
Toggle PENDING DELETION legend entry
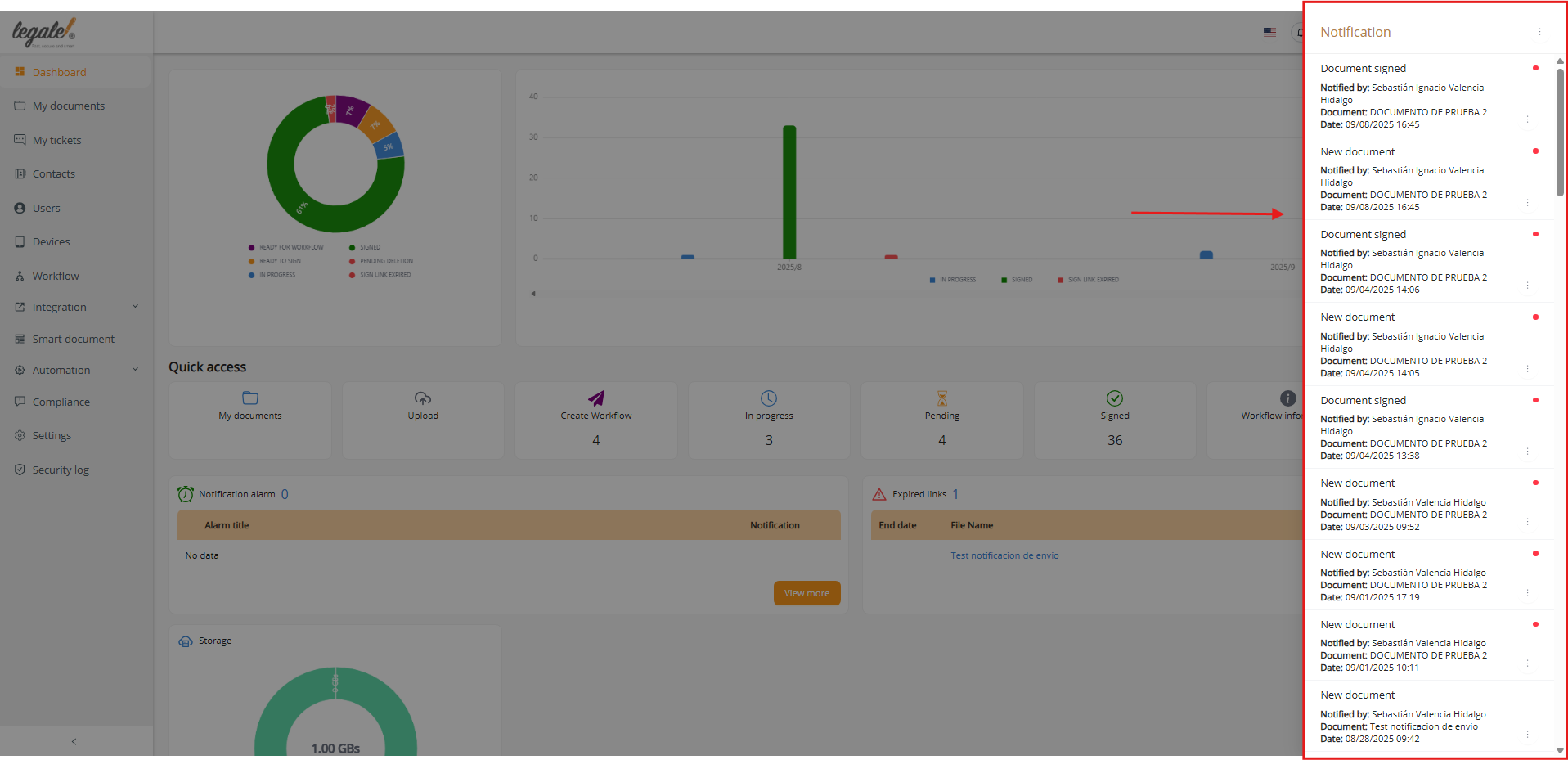click(381, 261)
